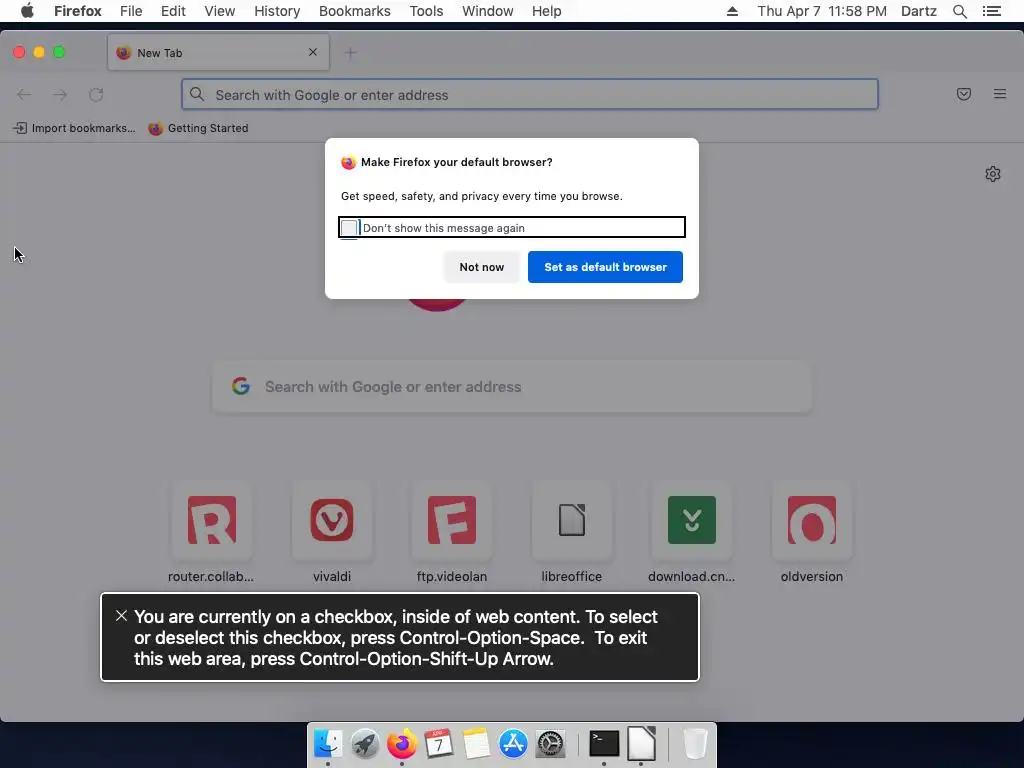Viewport: 1024px width, 768px height.
Task: Click Set as default browser
Action: [x=605, y=267]
